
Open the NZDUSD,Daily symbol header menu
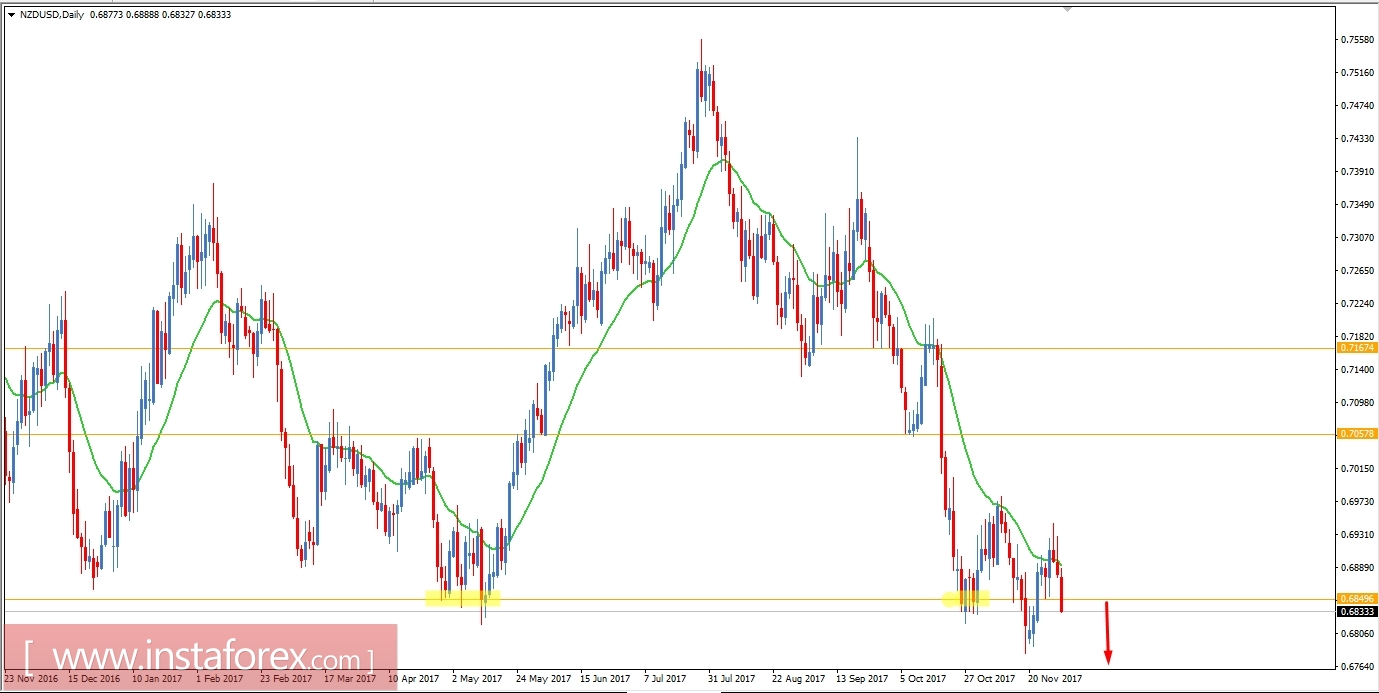tap(50, 16)
